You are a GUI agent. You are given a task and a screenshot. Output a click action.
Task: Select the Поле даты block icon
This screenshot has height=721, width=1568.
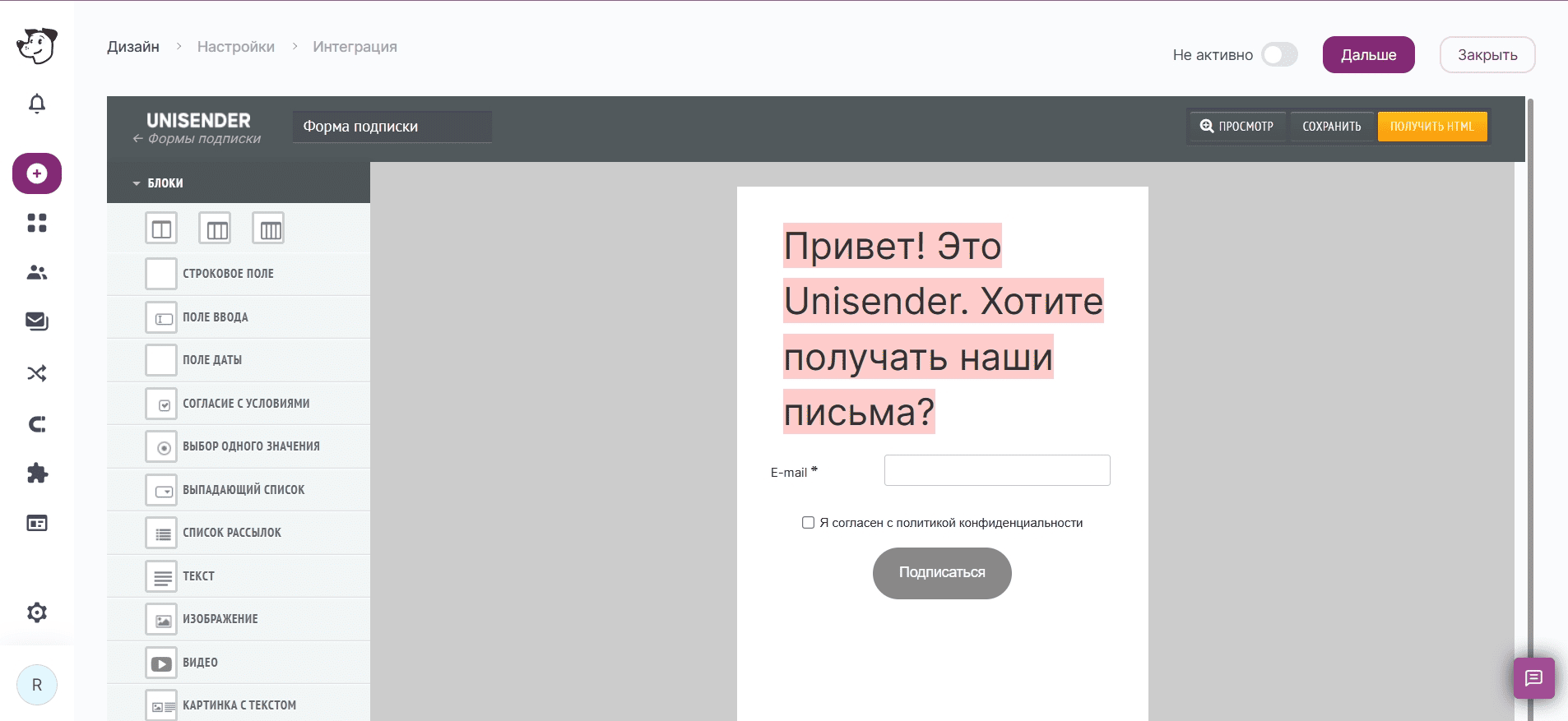(x=161, y=360)
